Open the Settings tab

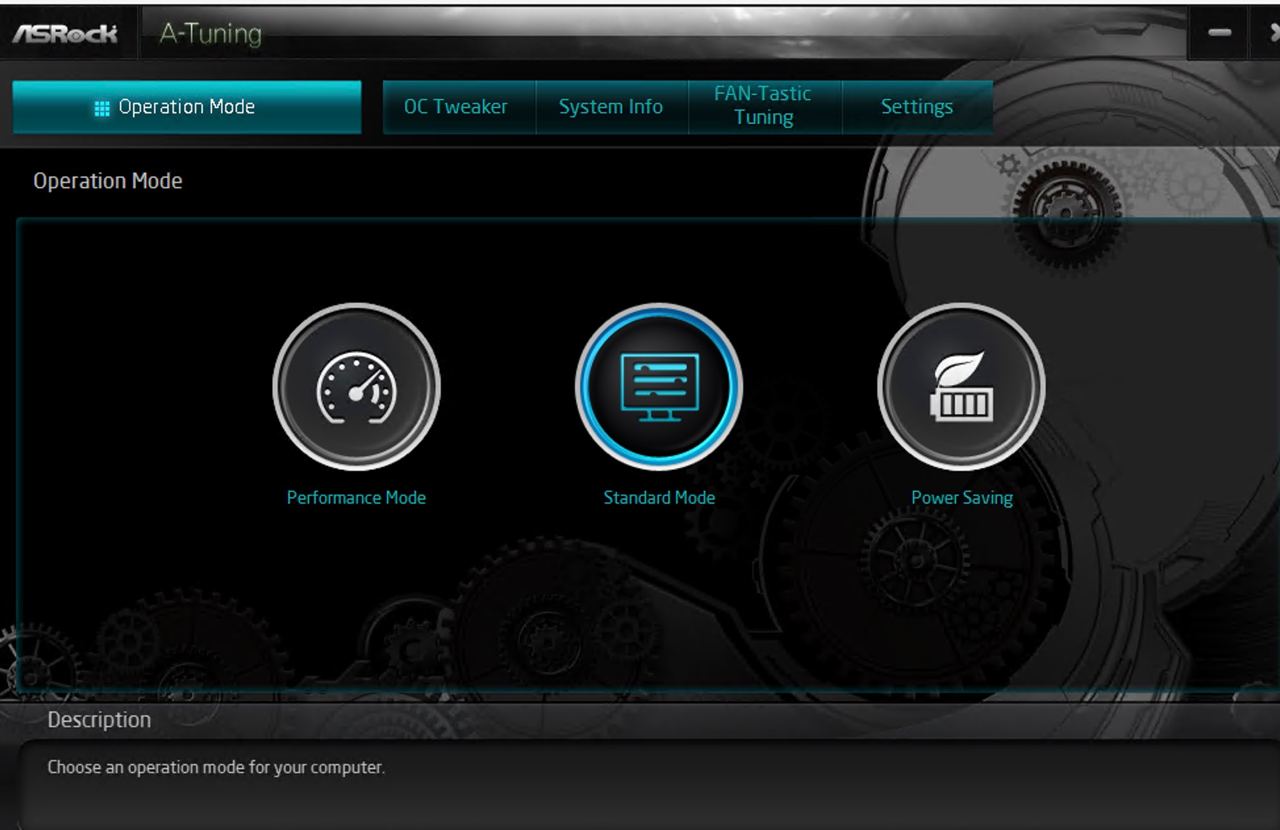click(x=917, y=107)
